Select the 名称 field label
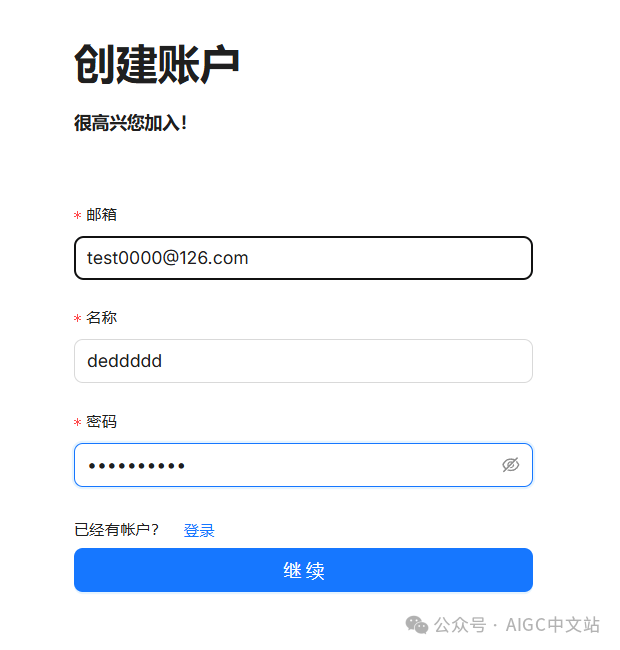This screenshot has width=620, height=650. tap(102, 318)
